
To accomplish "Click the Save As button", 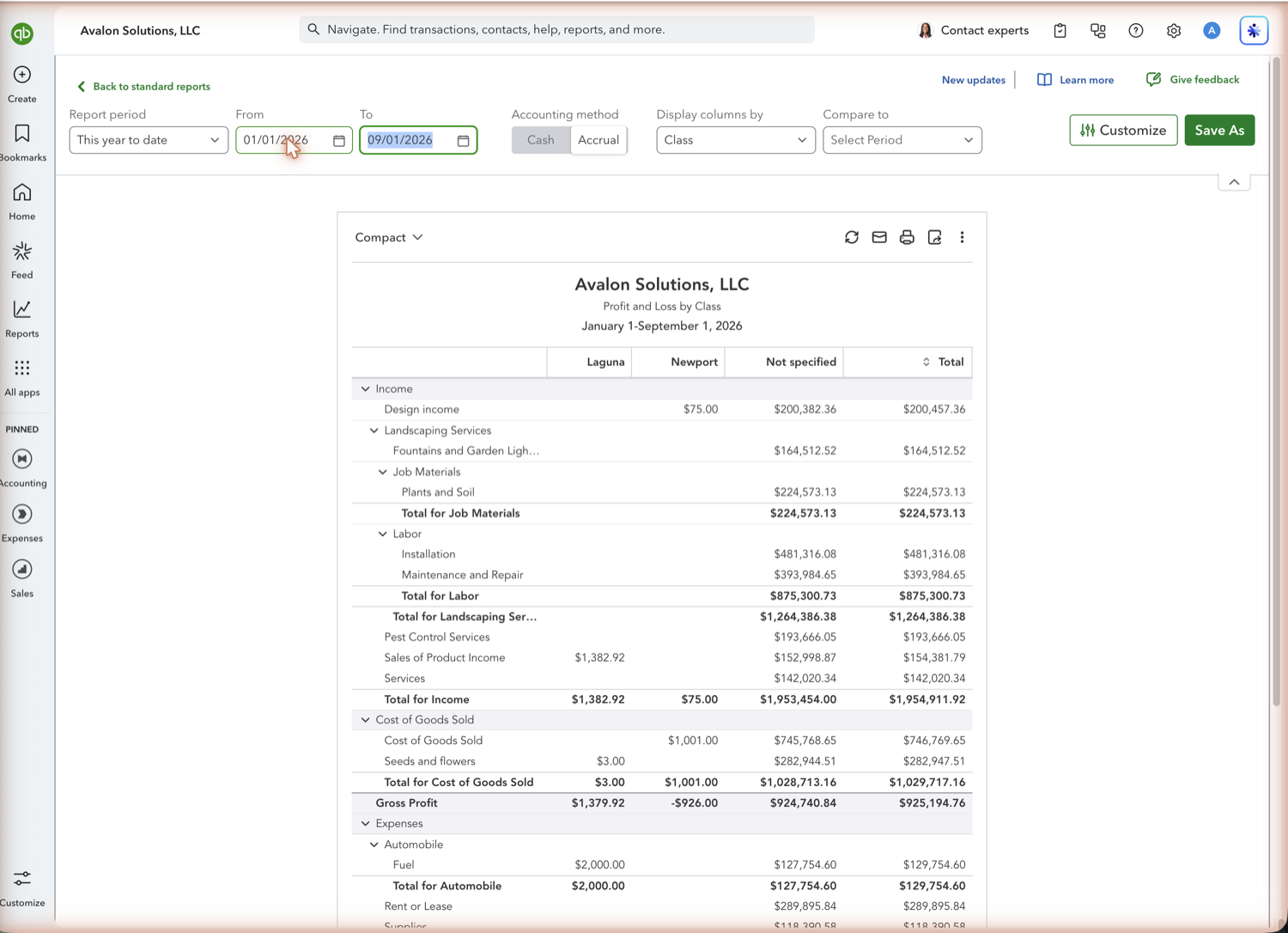I will click(x=1219, y=131).
